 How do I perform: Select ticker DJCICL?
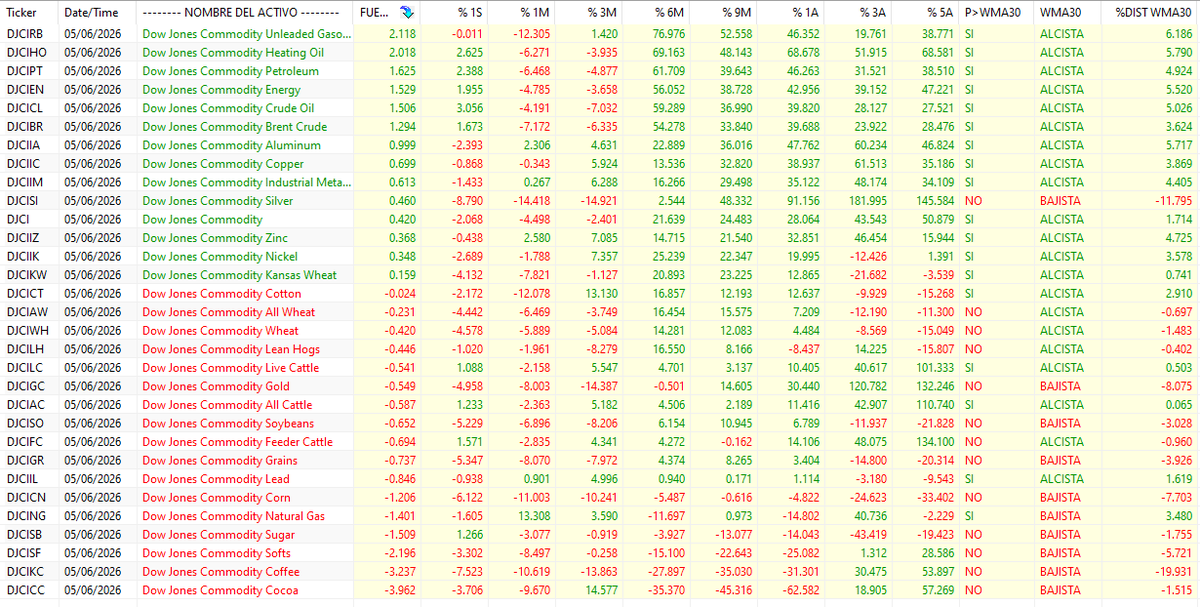click(x=23, y=108)
